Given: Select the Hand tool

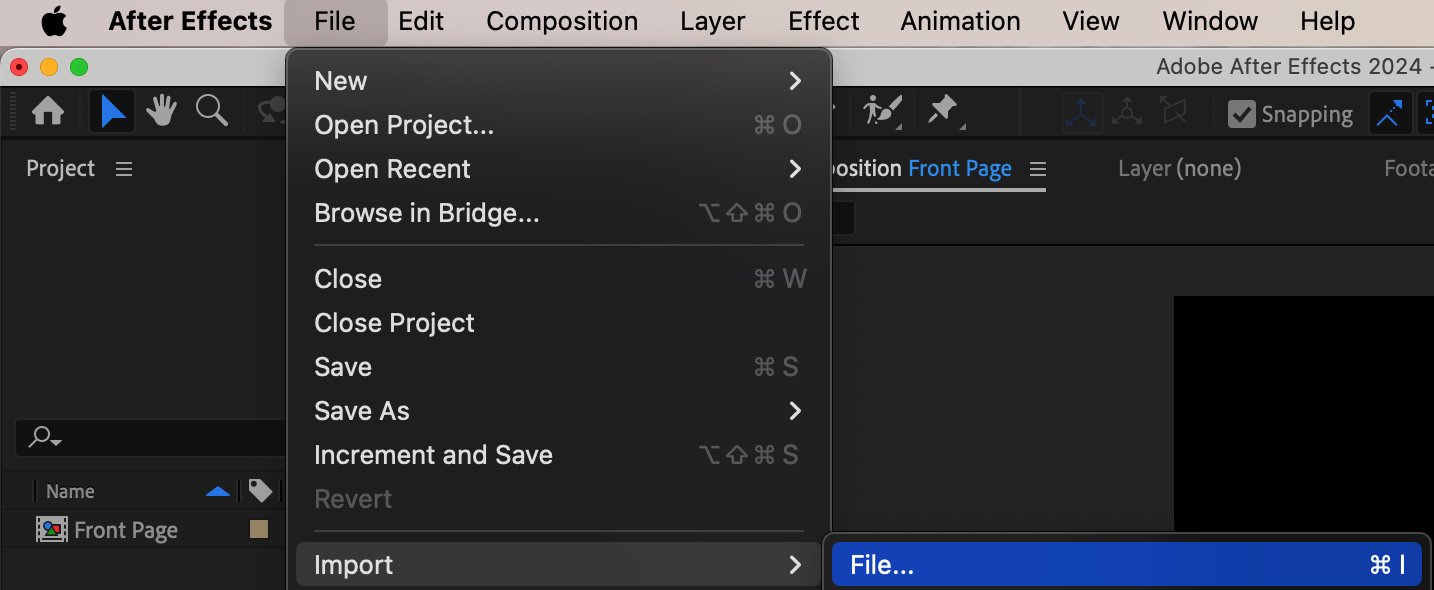Looking at the screenshot, I should [161, 111].
